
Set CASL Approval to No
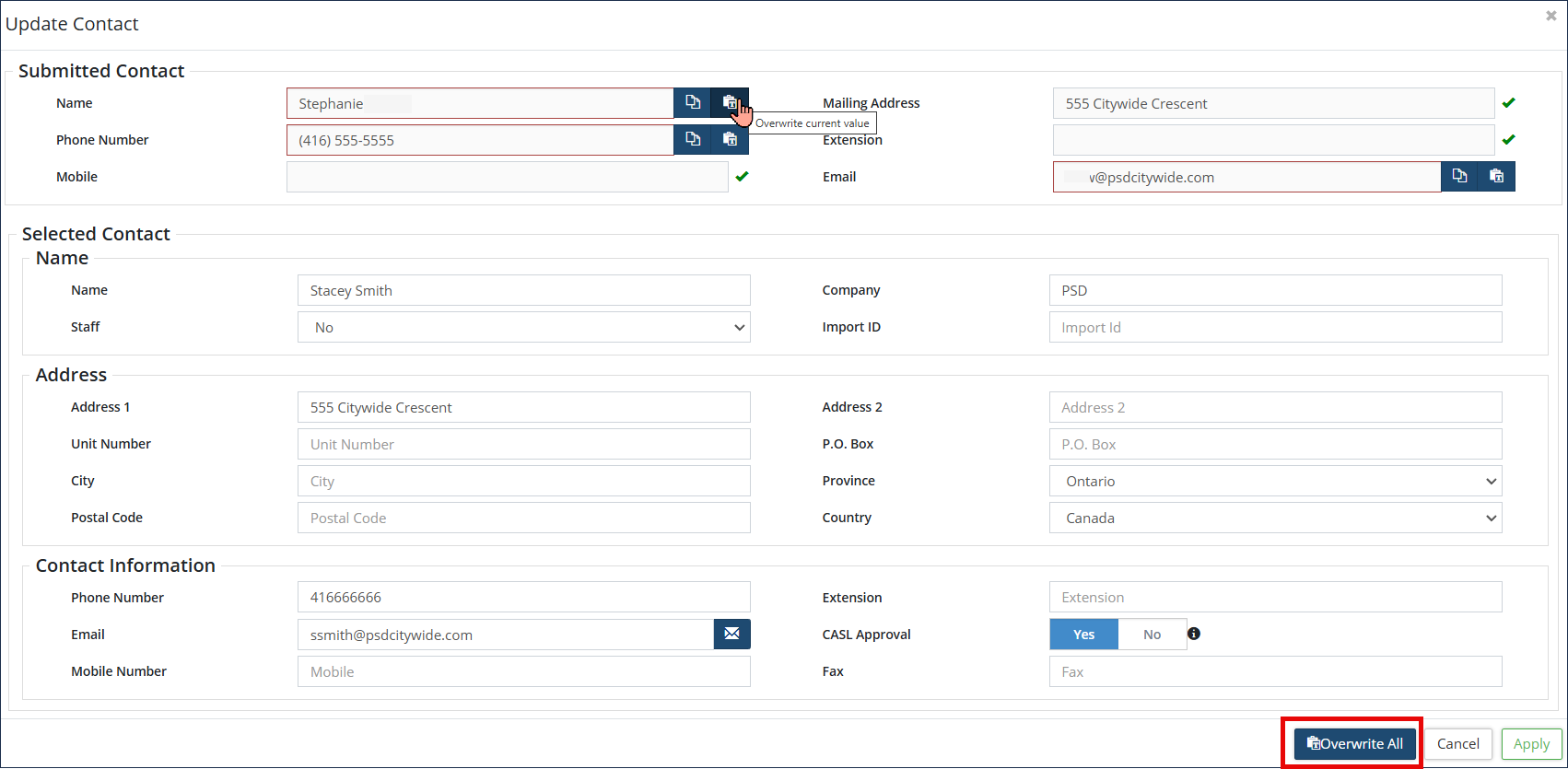click(x=1152, y=635)
